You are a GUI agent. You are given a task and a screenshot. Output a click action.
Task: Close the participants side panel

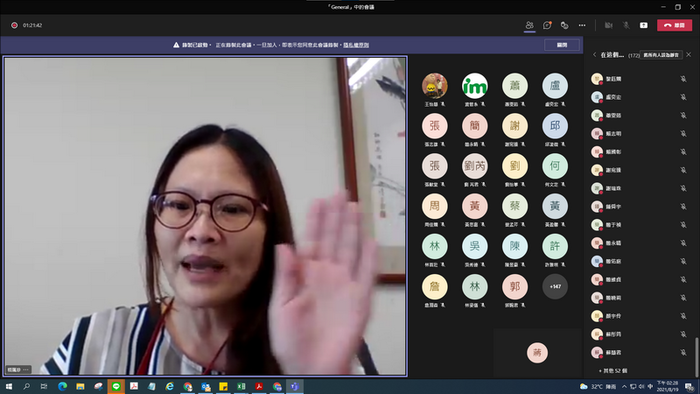(688, 54)
